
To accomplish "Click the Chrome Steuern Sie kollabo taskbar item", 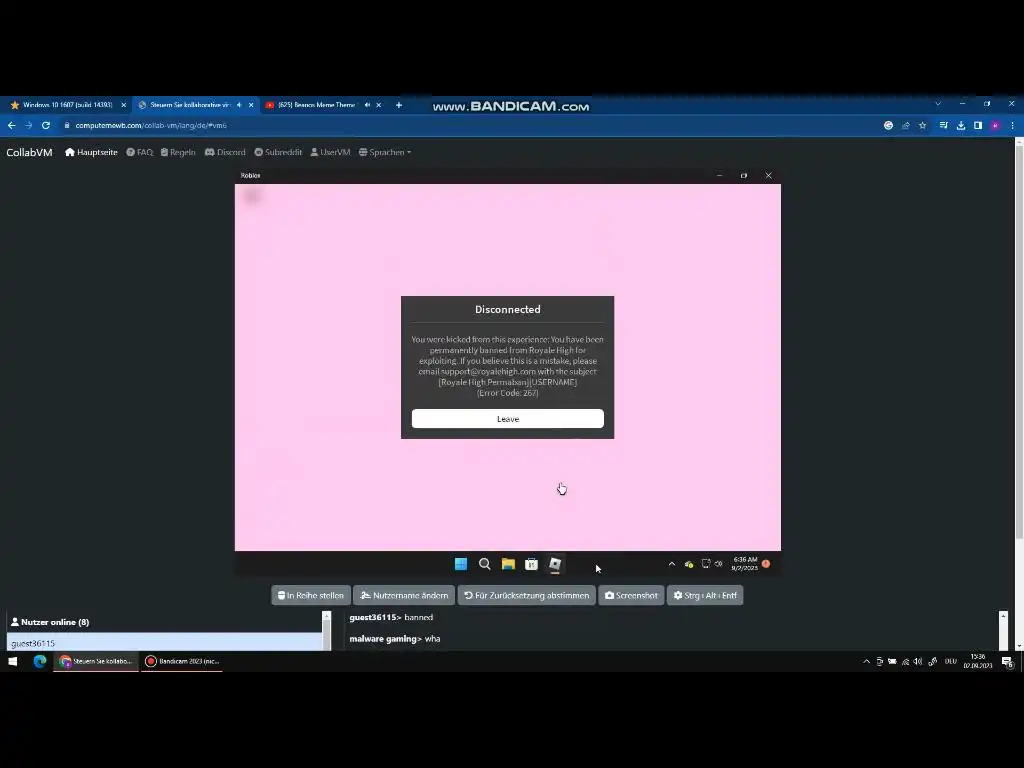I will (x=96, y=662).
